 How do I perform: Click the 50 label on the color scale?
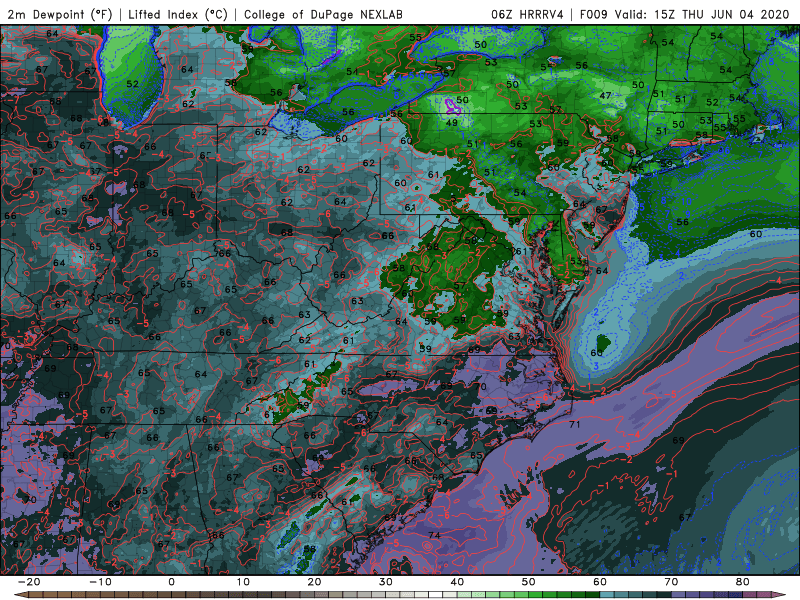point(529,582)
